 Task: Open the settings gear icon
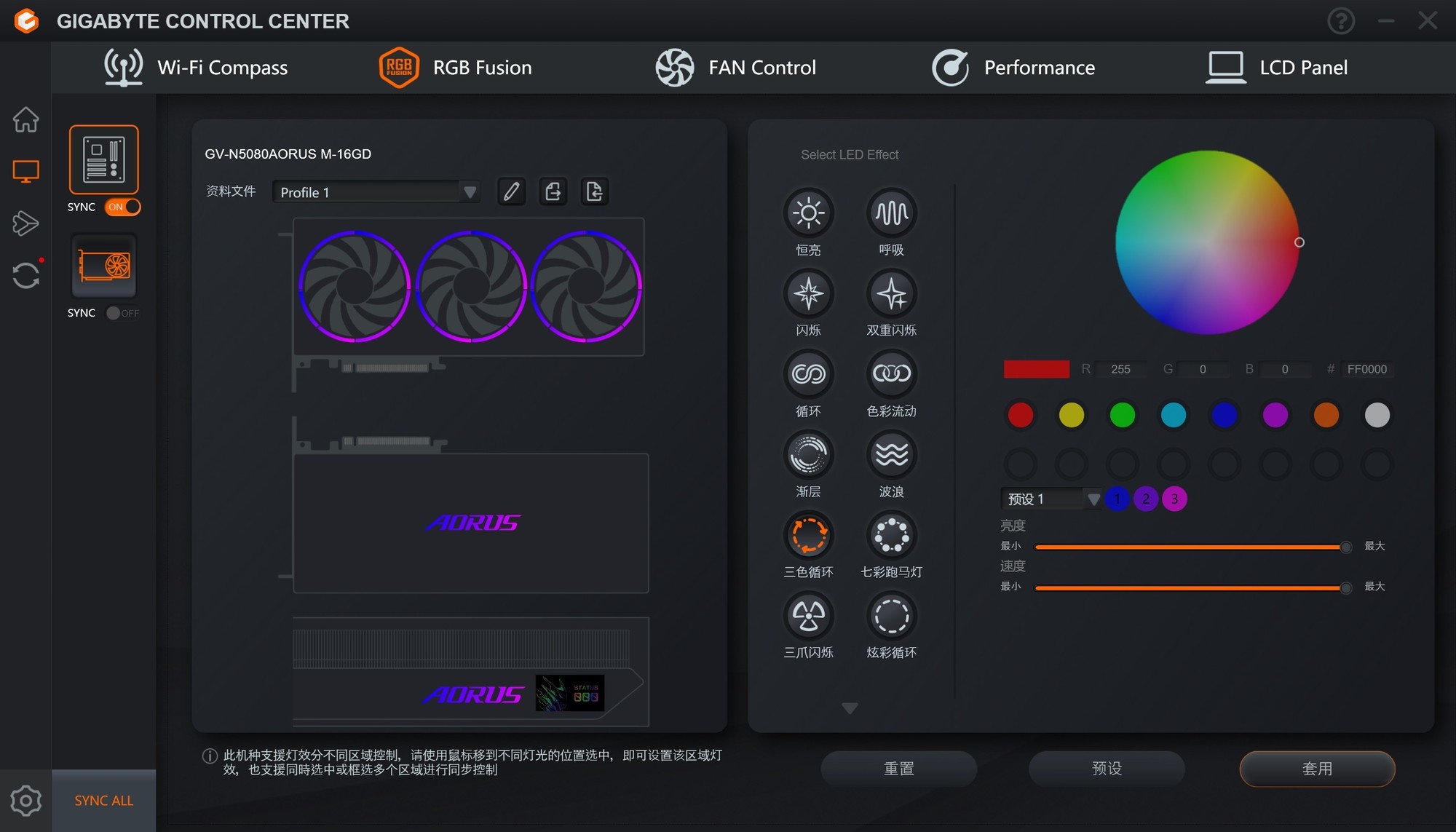[25, 801]
